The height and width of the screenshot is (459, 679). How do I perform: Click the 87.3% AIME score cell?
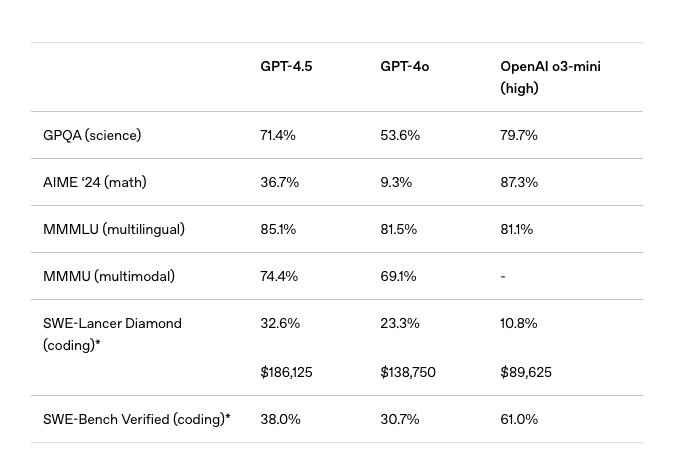click(519, 182)
